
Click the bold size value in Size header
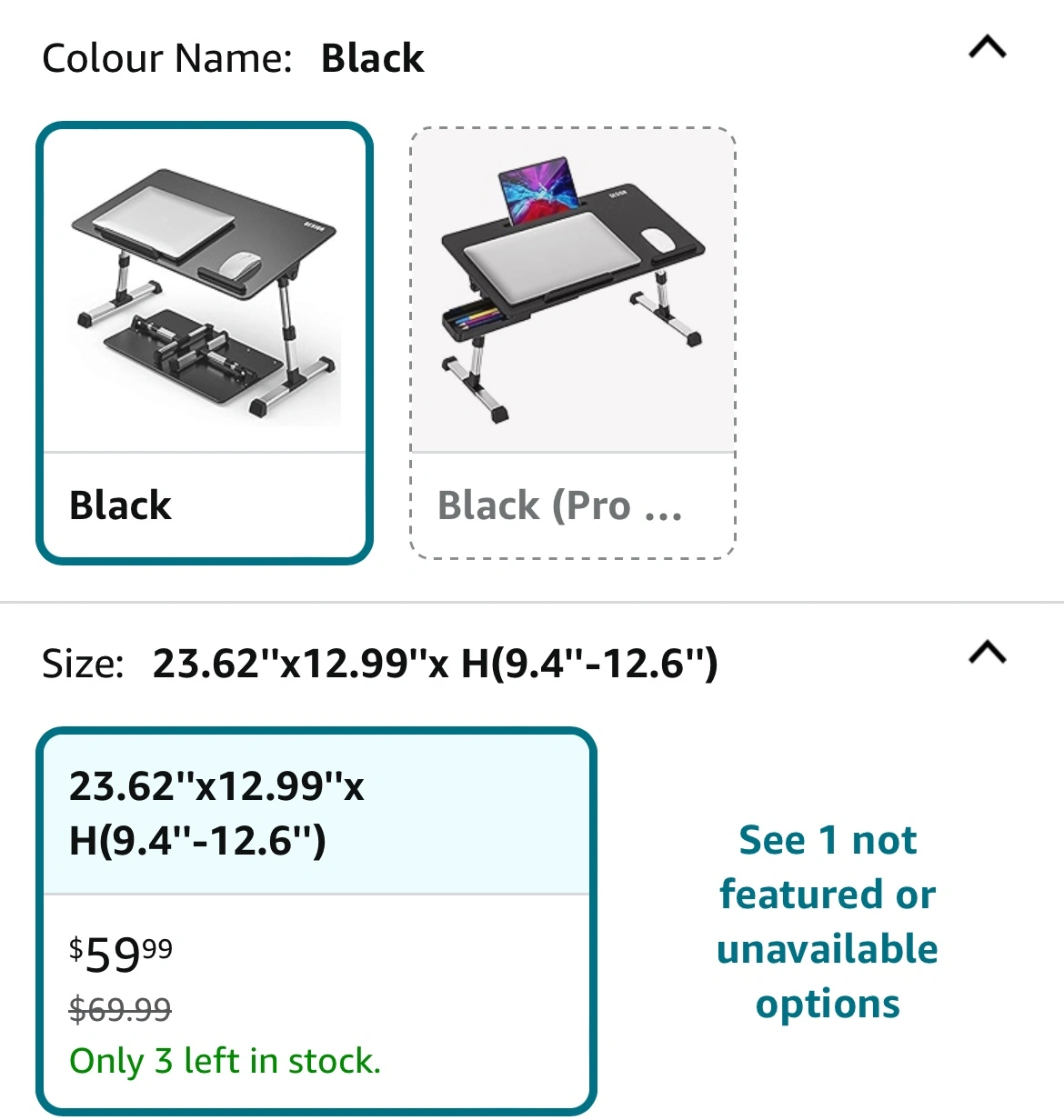435,664
